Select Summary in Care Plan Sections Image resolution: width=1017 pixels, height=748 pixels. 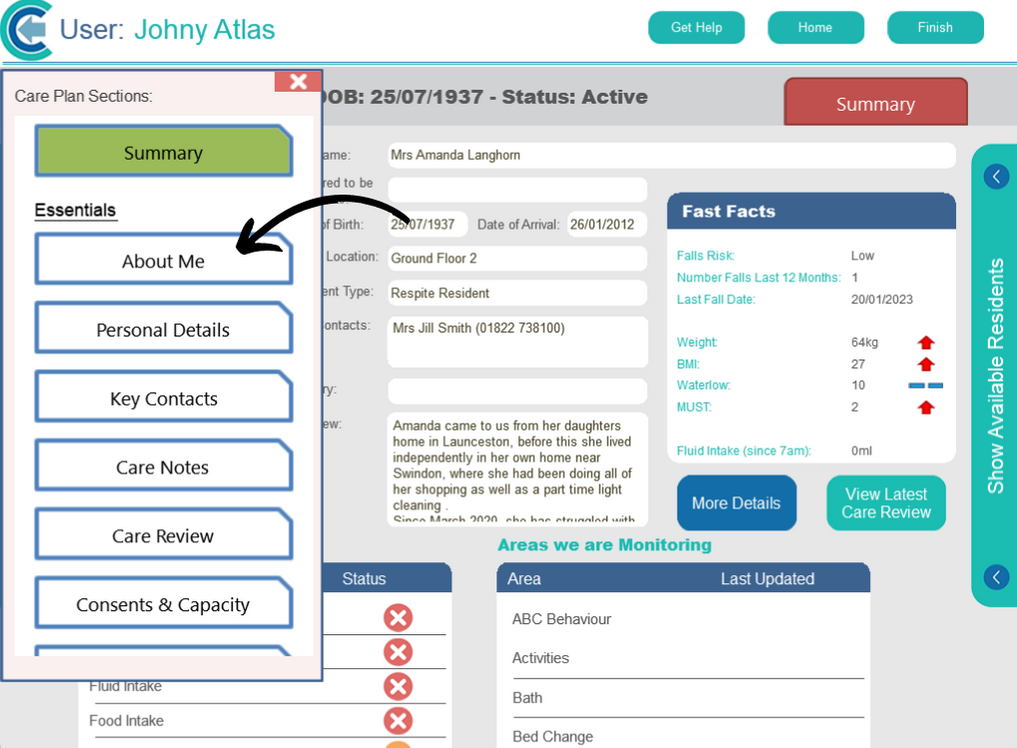[x=163, y=153]
